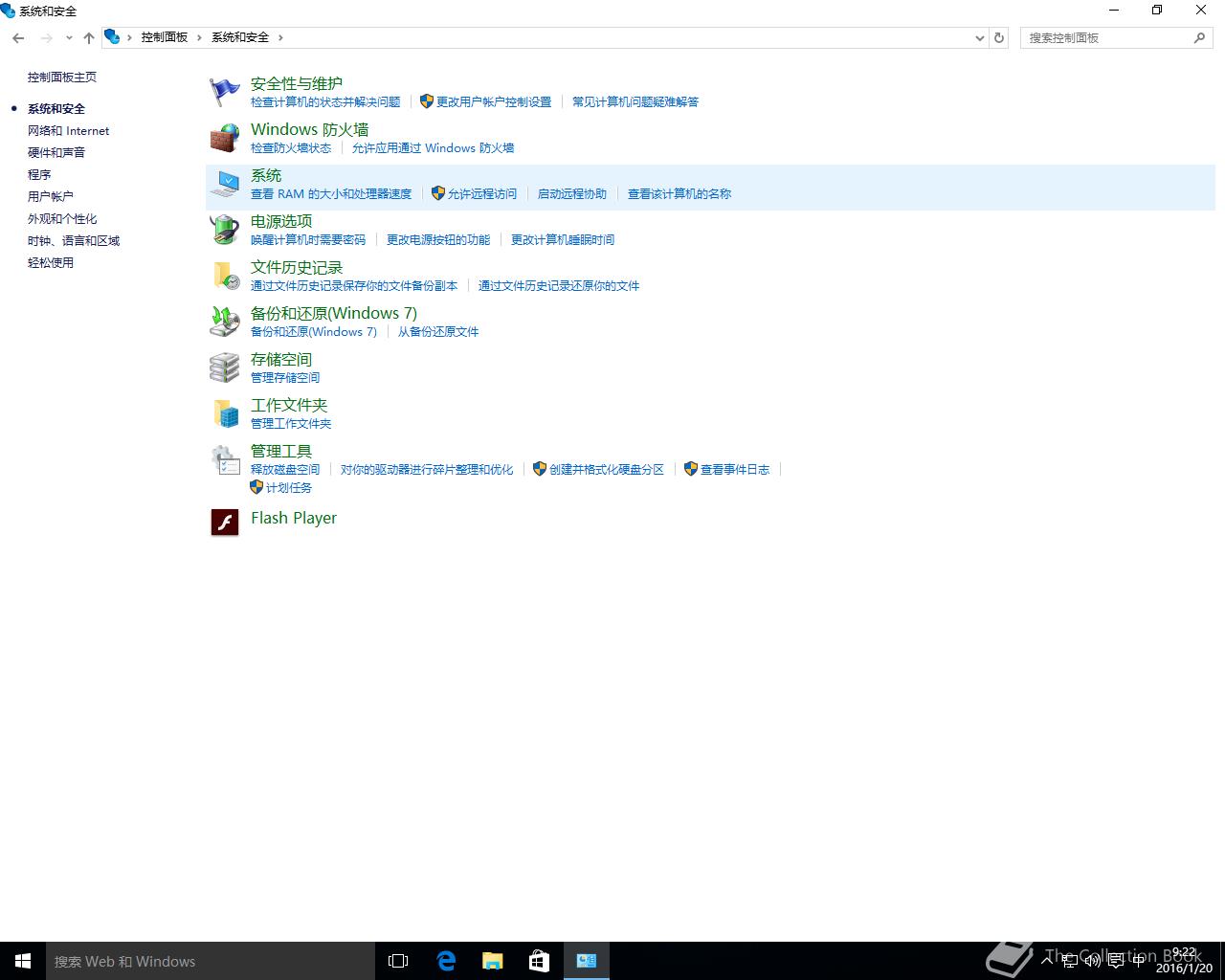Viewport: 1225px width, 980px height.
Task: Open the Store from the taskbar
Action: coord(540,961)
